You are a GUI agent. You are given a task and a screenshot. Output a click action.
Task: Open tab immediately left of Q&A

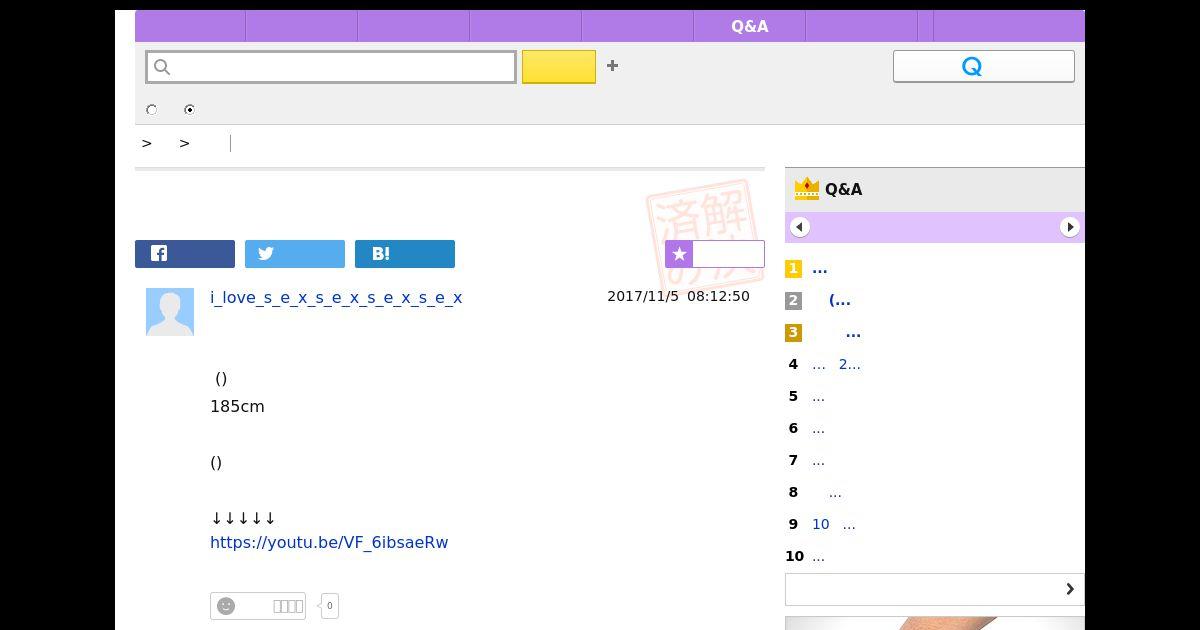[x=637, y=26]
